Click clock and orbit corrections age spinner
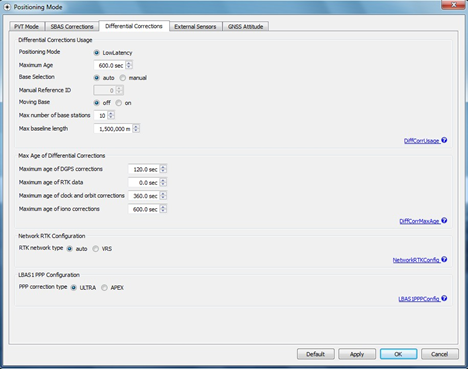Image resolution: width=469 pixels, height=371 pixels. (163, 196)
